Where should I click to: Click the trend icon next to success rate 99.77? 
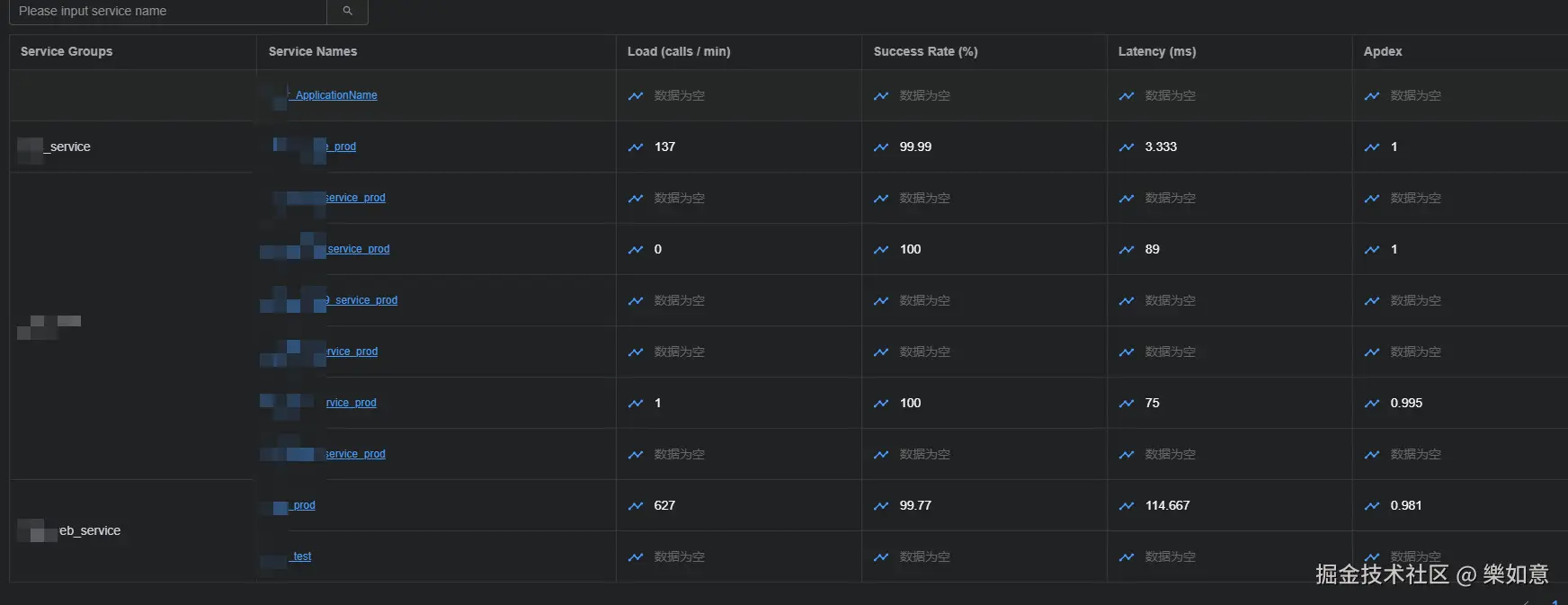pyautogui.click(x=881, y=505)
